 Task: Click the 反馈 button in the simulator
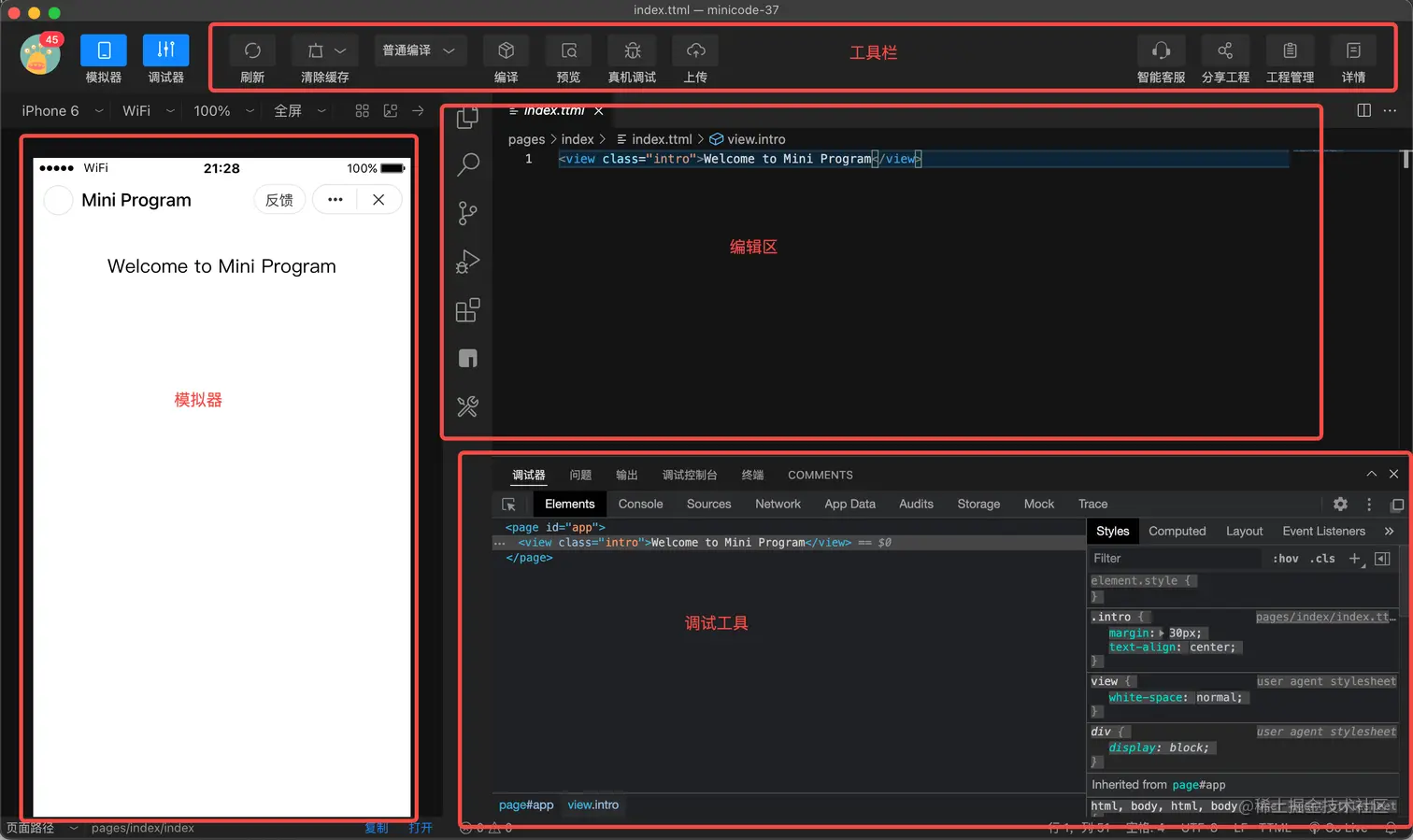279,200
